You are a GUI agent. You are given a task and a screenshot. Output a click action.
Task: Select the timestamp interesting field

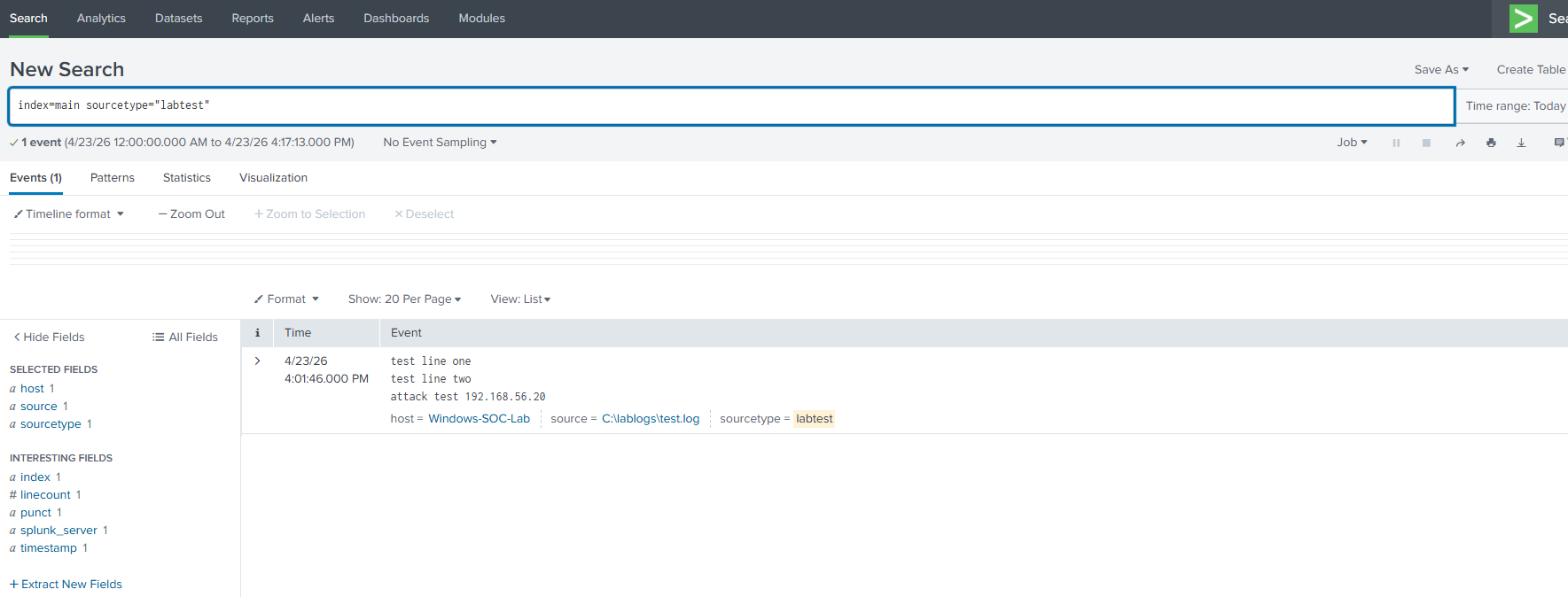49,548
